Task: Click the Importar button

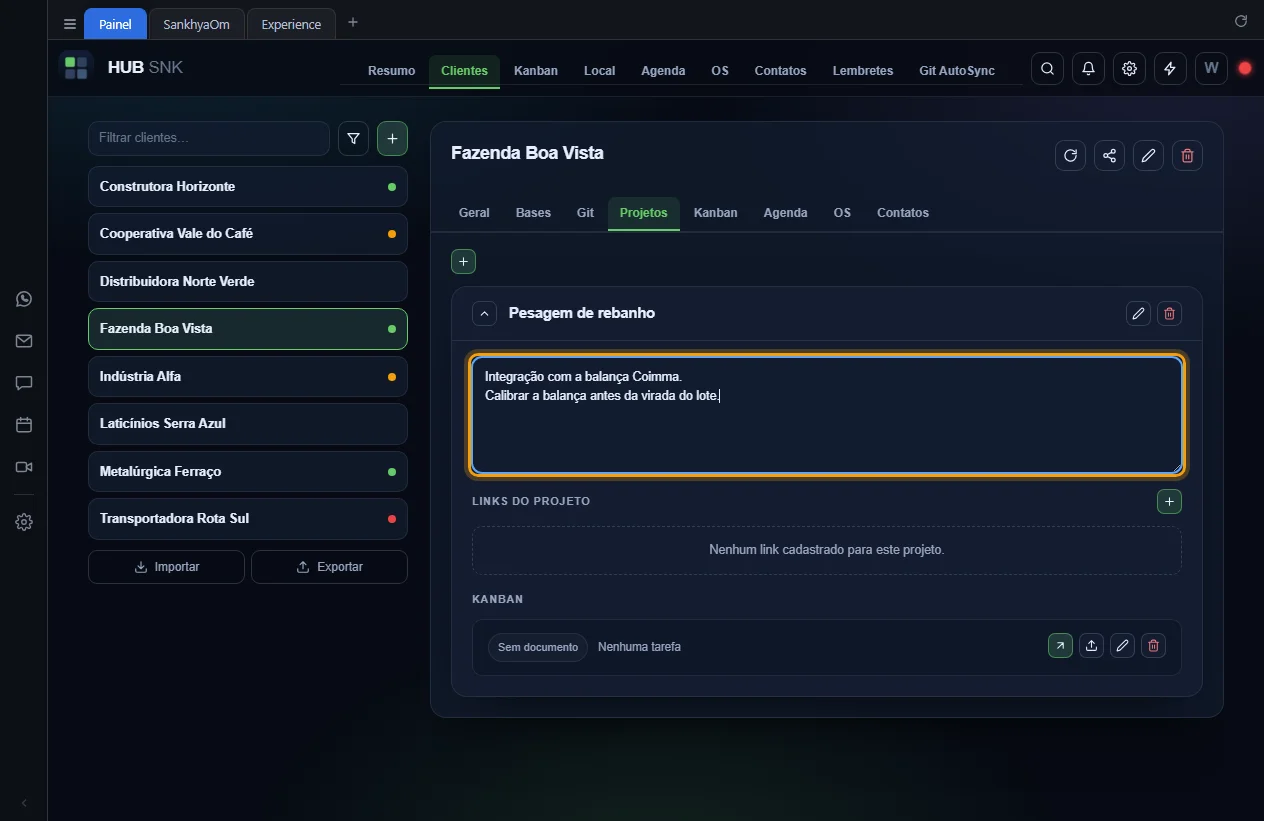Action: tap(166, 567)
